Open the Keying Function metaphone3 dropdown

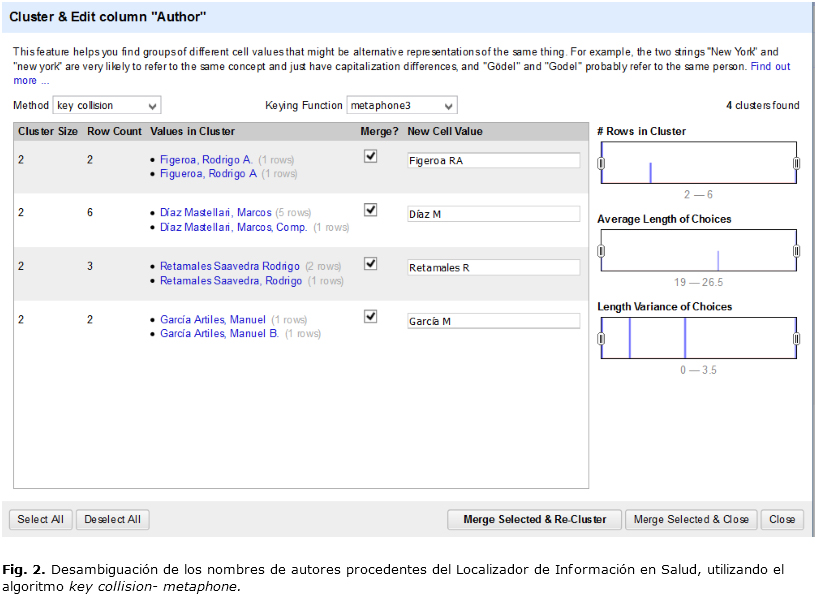coord(402,105)
